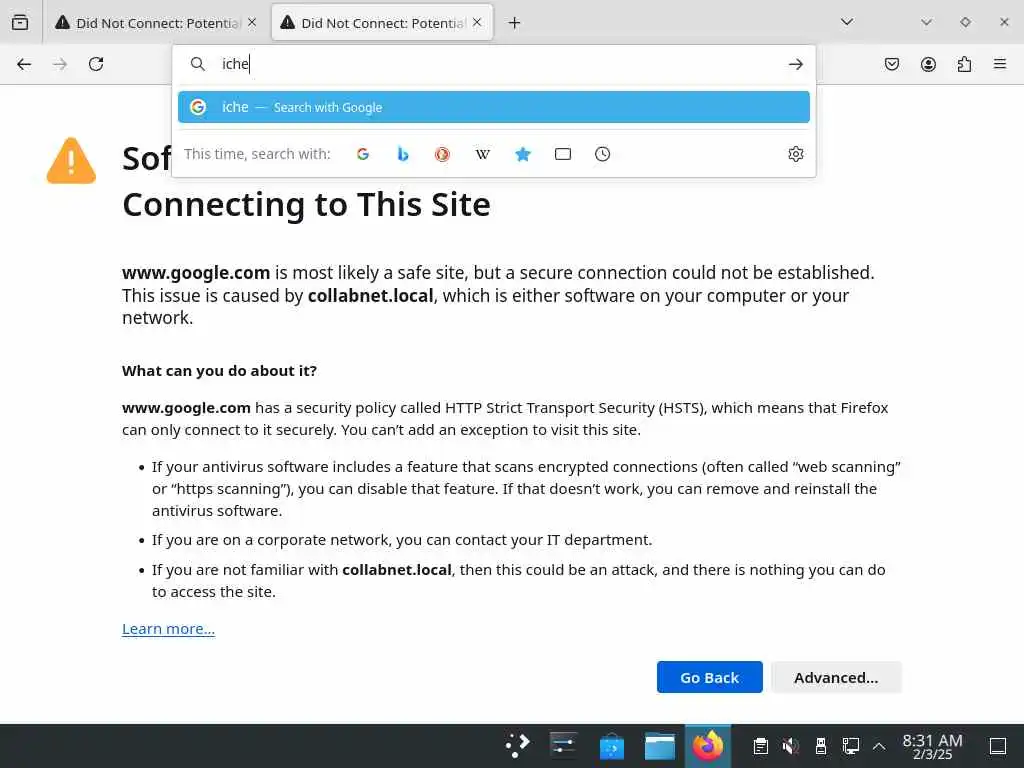Search this time with Bing
The image size is (1024, 768).
(x=403, y=154)
